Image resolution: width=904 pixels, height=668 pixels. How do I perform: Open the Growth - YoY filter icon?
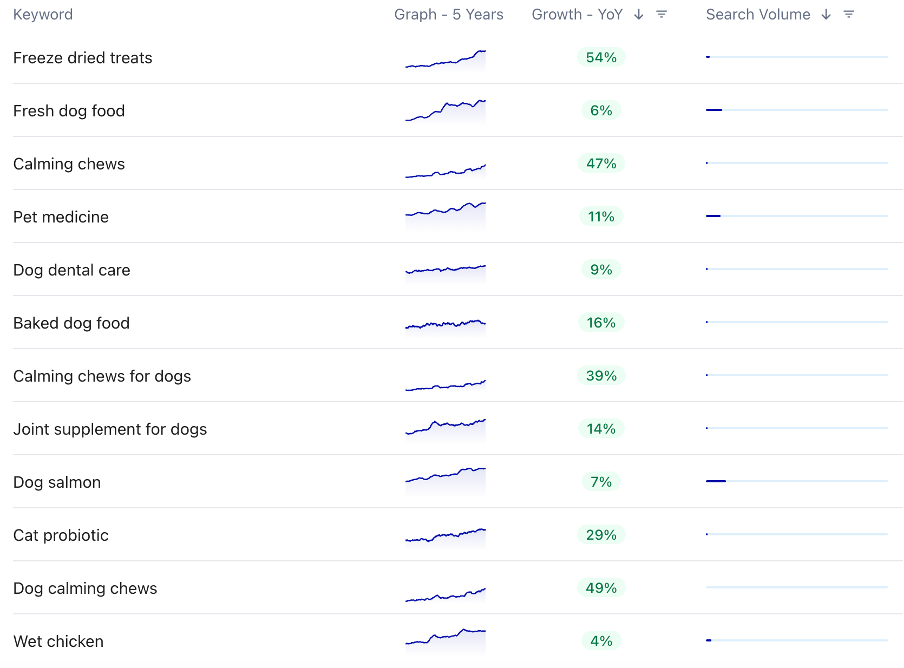(x=661, y=14)
